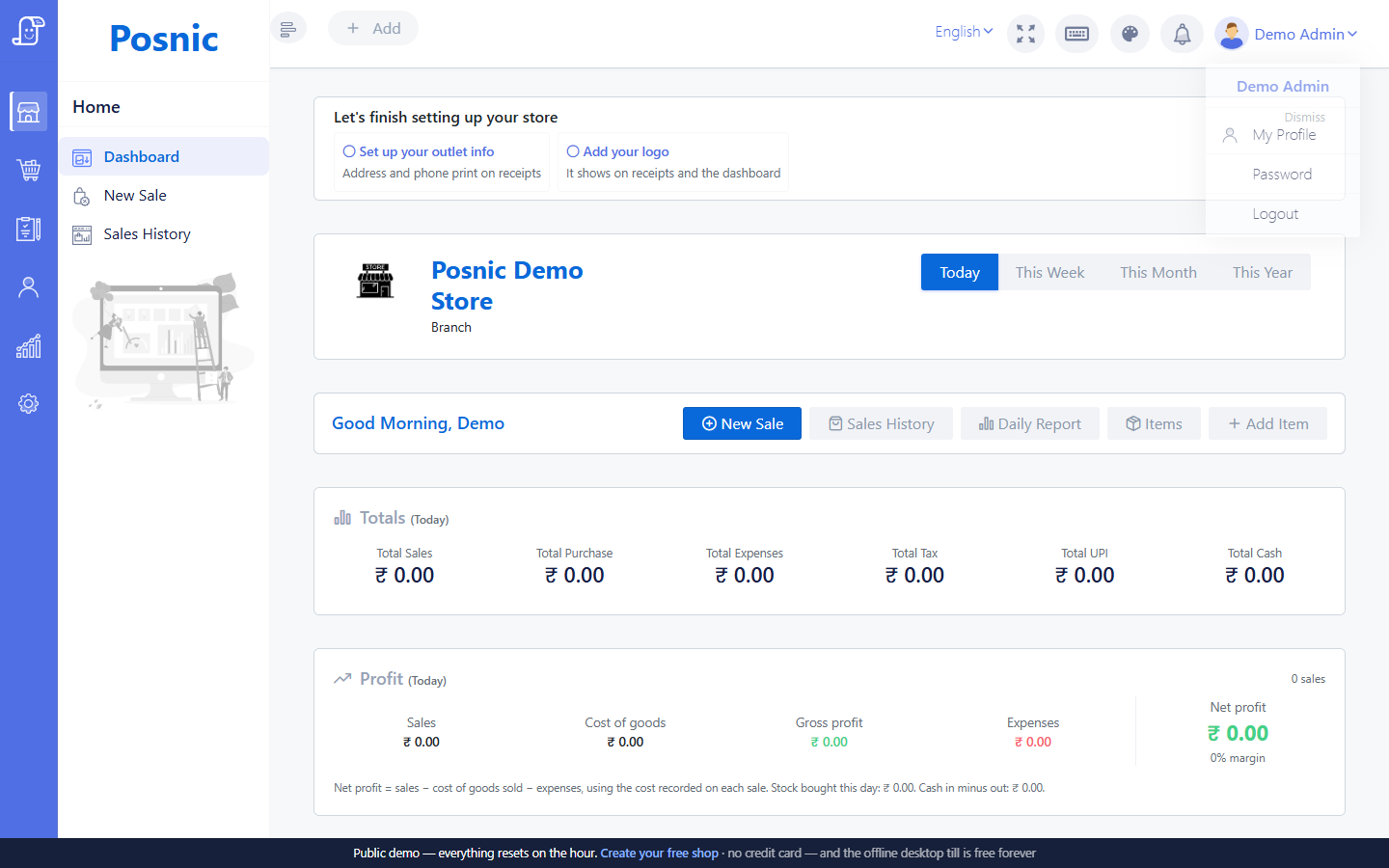This screenshot has height=868, width=1389.
Task: Click the Posnic app logo icon
Action: [28, 31]
